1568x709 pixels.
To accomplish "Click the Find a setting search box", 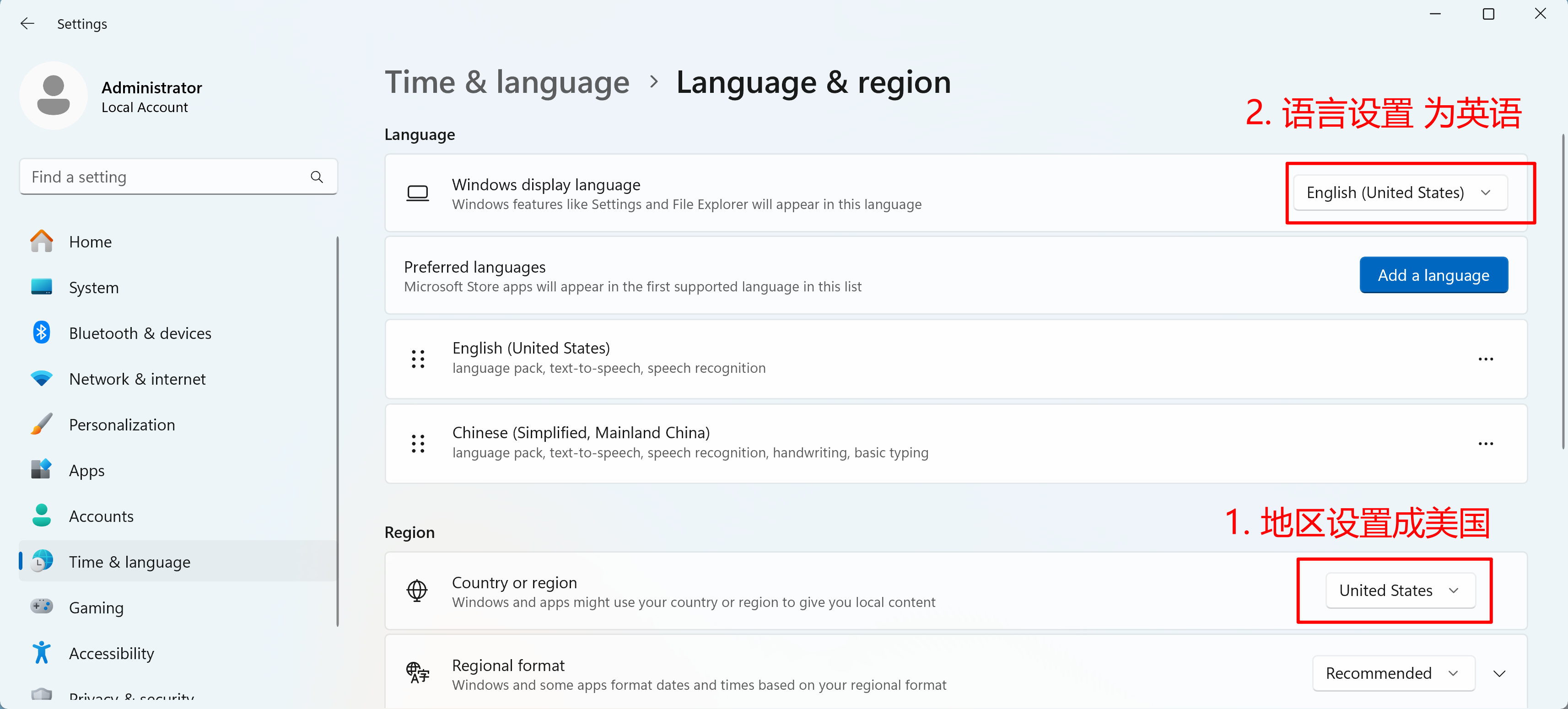I will tap(178, 177).
